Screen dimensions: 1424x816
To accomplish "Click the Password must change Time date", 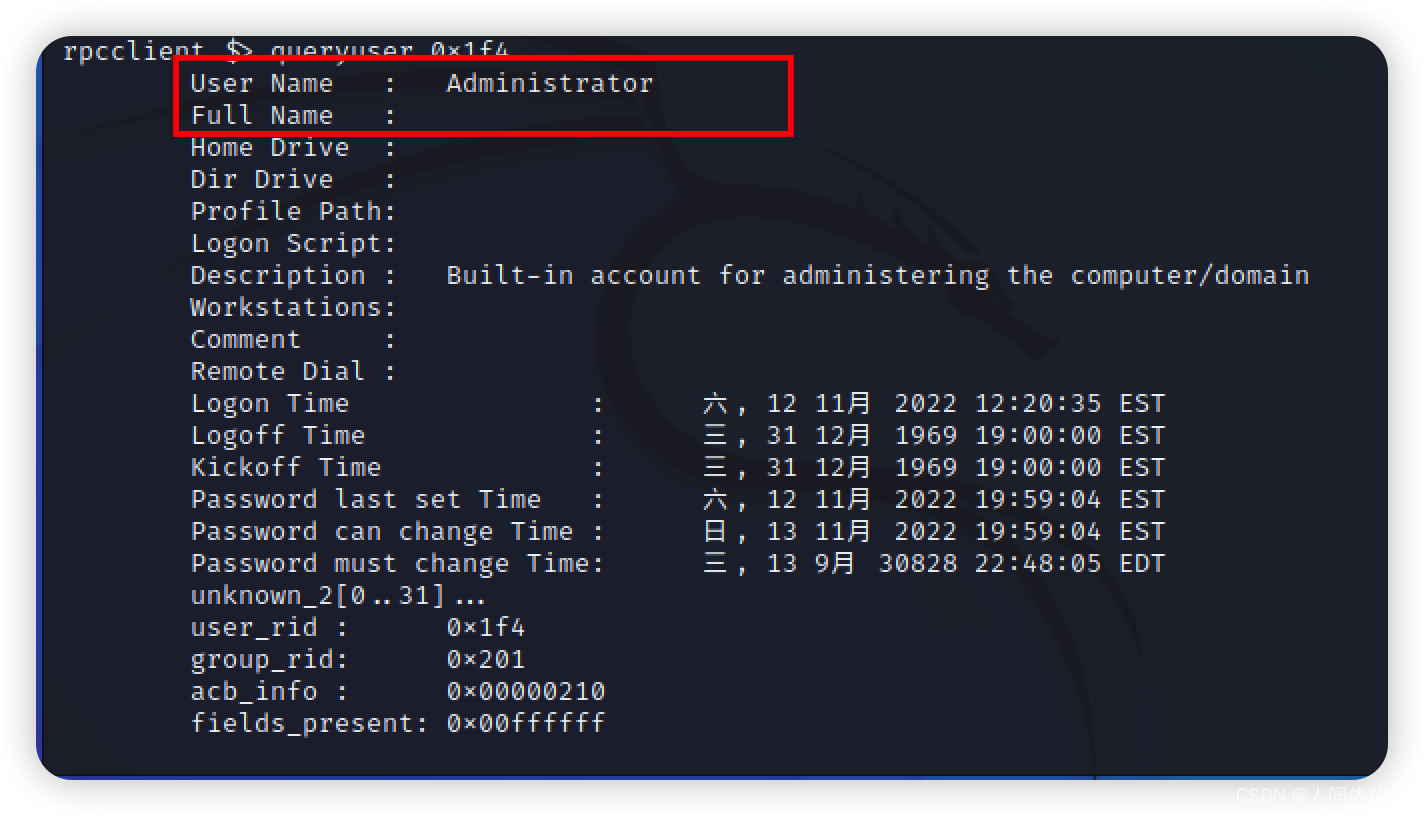I will pyautogui.click(x=933, y=563).
